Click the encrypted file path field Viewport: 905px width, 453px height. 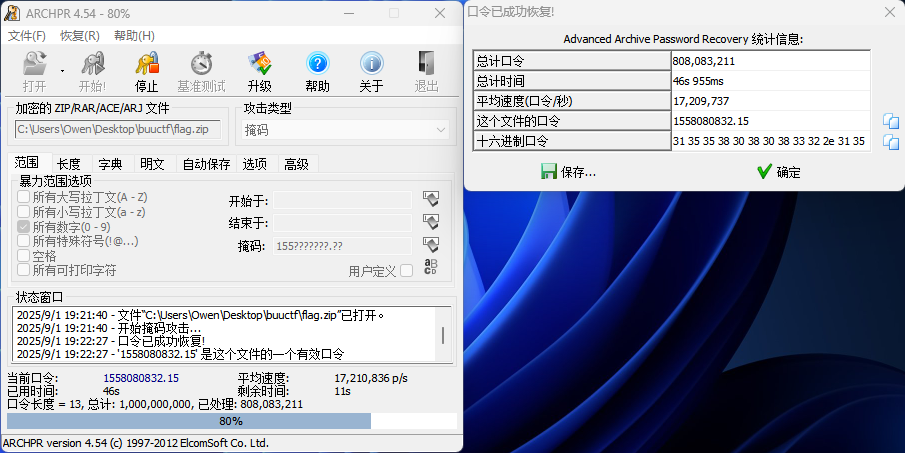click(x=118, y=129)
